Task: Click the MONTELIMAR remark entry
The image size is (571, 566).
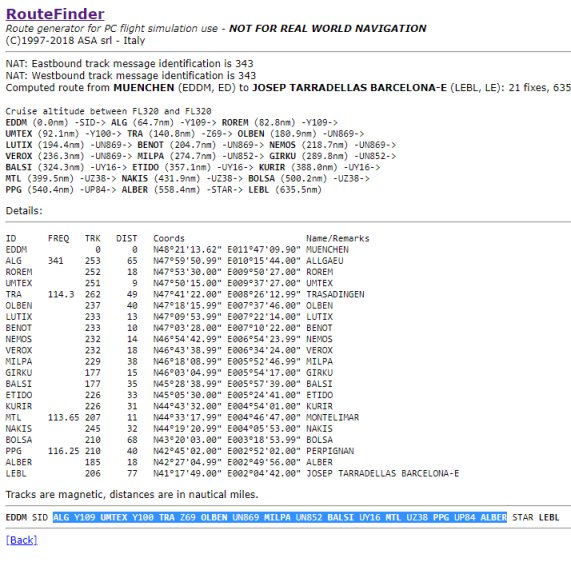Action: (x=332, y=417)
